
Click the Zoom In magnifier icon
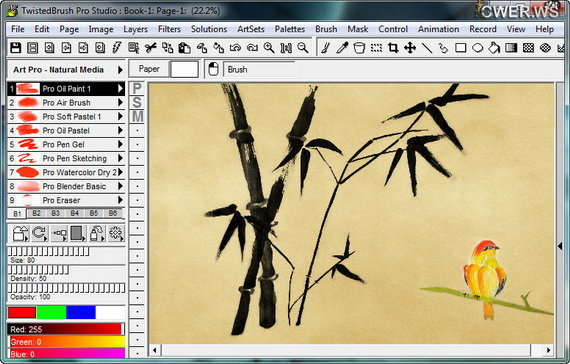tap(269, 48)
